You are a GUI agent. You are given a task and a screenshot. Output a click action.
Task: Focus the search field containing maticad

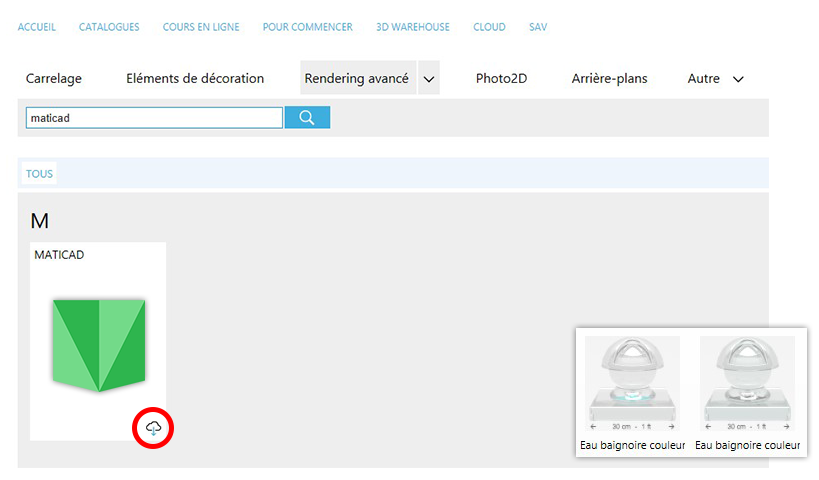pos(154,118)
